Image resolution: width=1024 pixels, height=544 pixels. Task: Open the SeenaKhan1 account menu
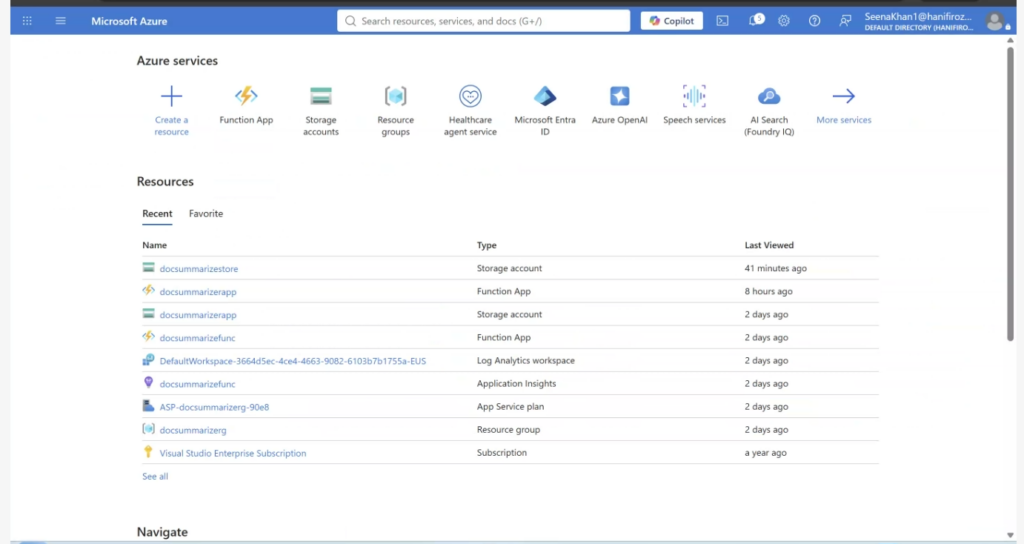tap(918, 22)
